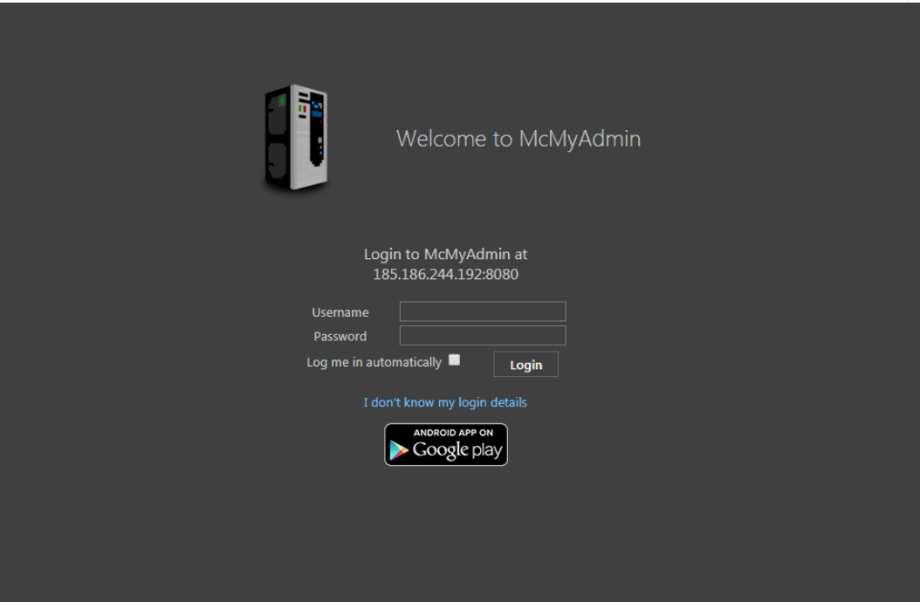This screenshot has width=920, height=602.
Task: Click the Username label
Action: tap(340, 312)
